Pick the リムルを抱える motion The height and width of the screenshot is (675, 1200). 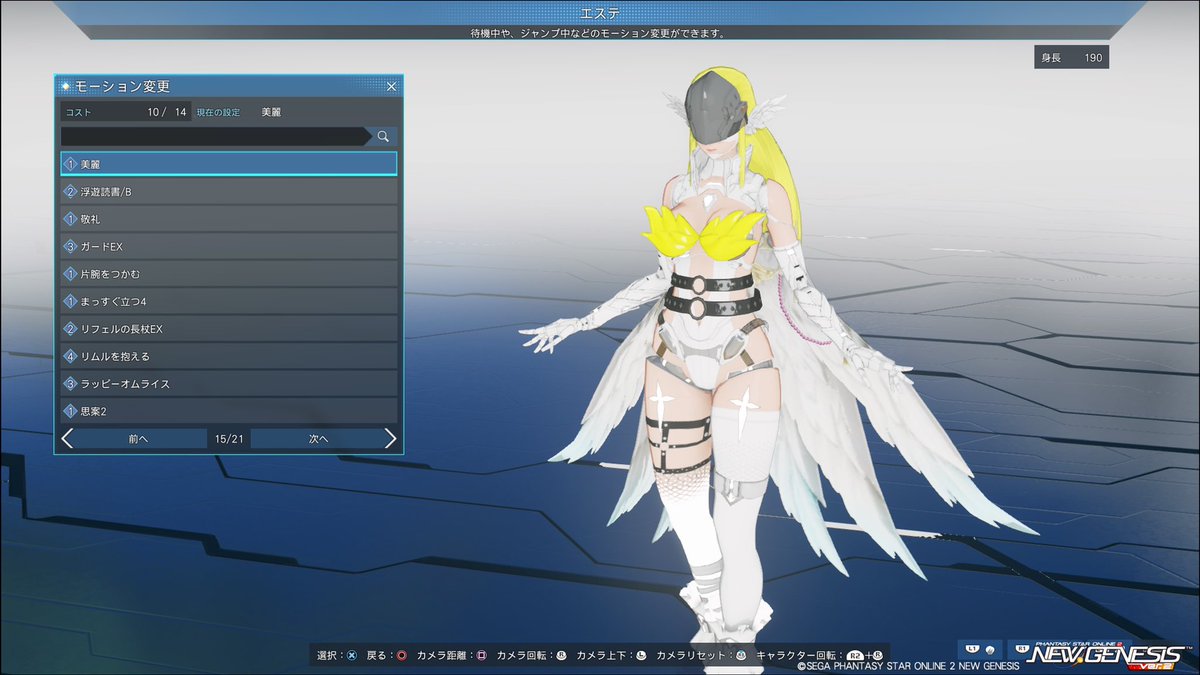pos(229,356)
